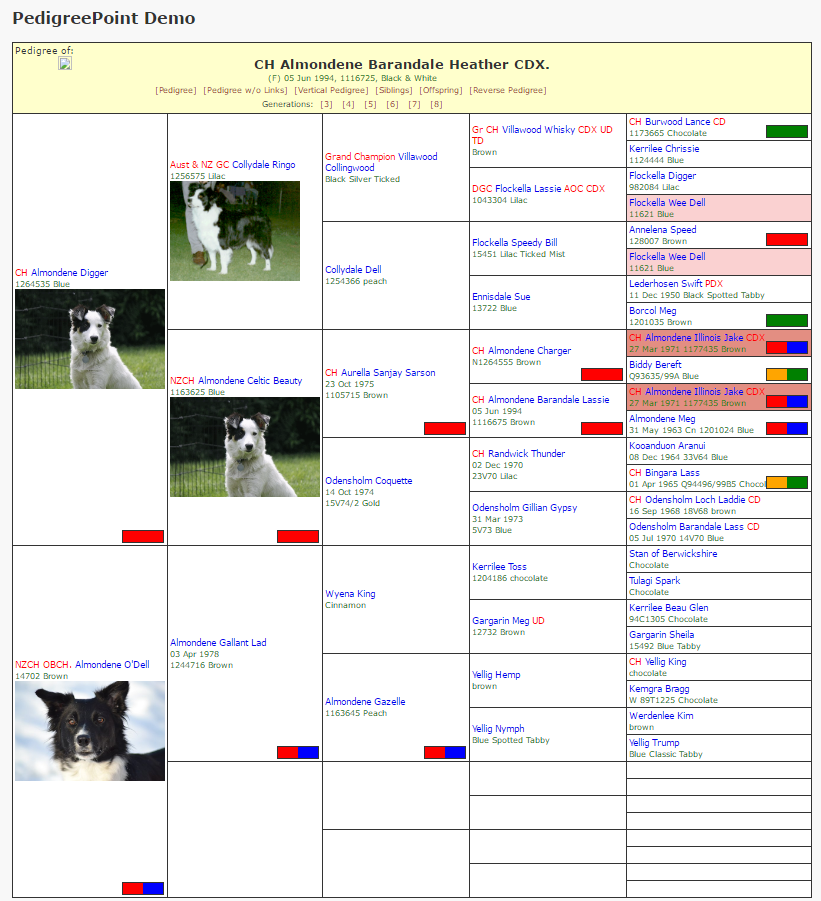Click the orange-green swatch beside Bingara Lass
The height and width of the screenshot is (901, 821).
(x=787, y=483)
